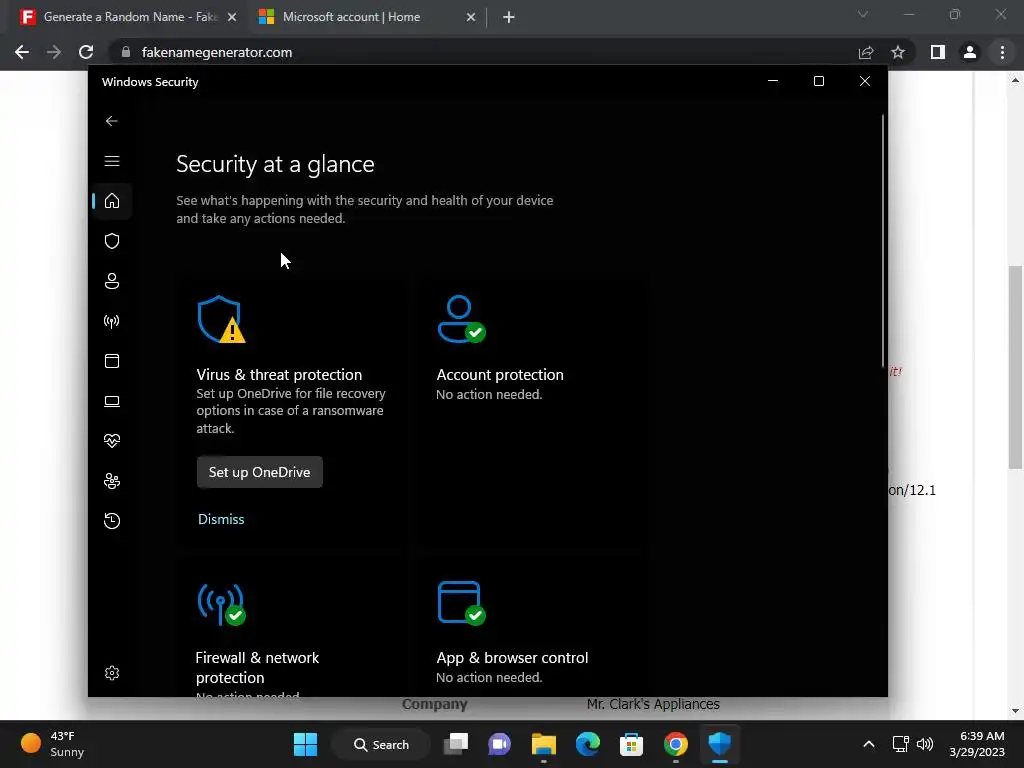The height and width of the screenshot is (768, 1024).
Task: Click the taskbar Search box
Action: coord(381,744)
